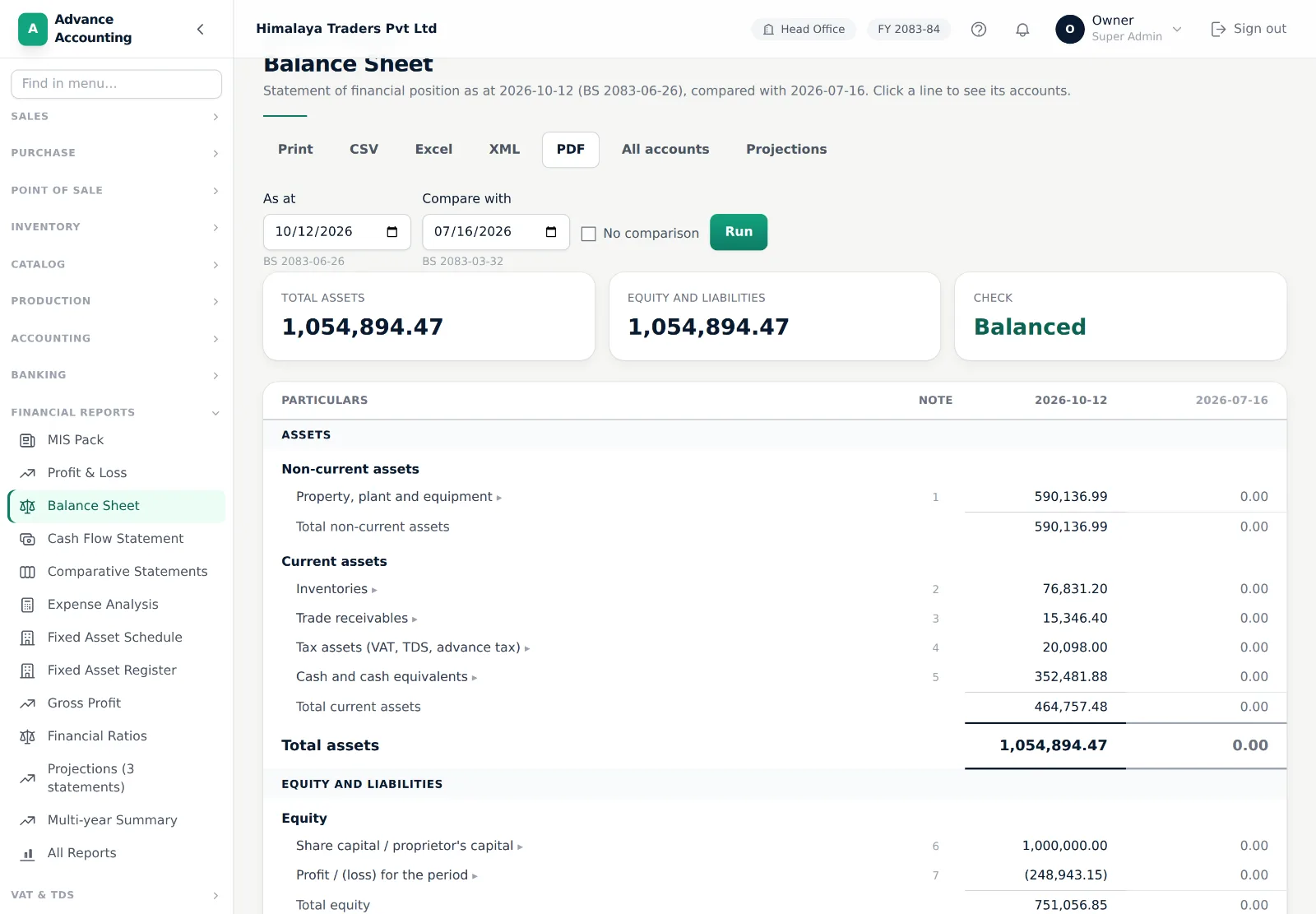The height and width of the screenshot is (914, 1316).
Task: Expand the Sales menu section
Action: (x=116, y=117)
